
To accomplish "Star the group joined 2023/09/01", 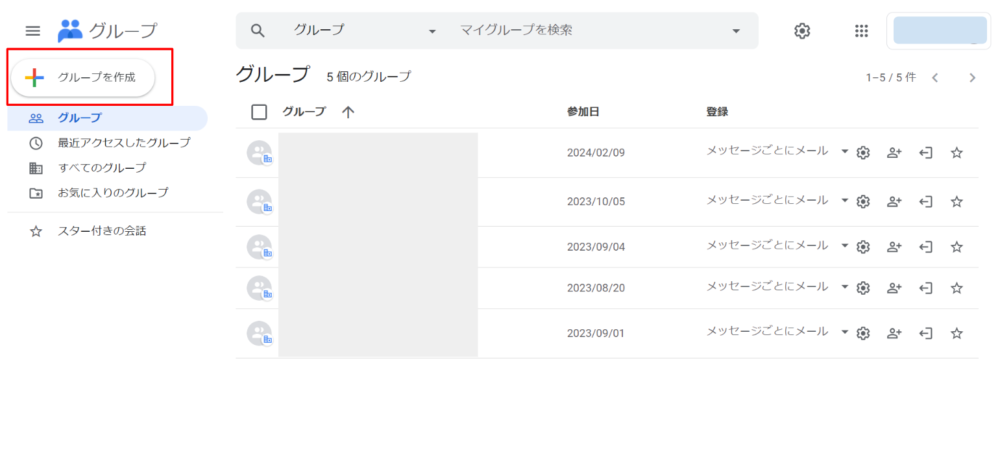I will pyautogui.click(x=956, y=333).
